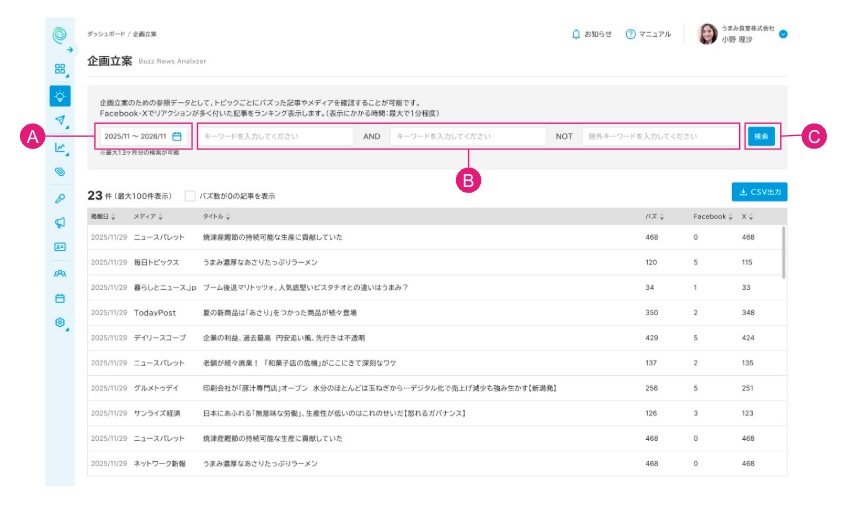Open the paper plane send icon
Viewport: 854px width, 509px height.
(60, 121)
